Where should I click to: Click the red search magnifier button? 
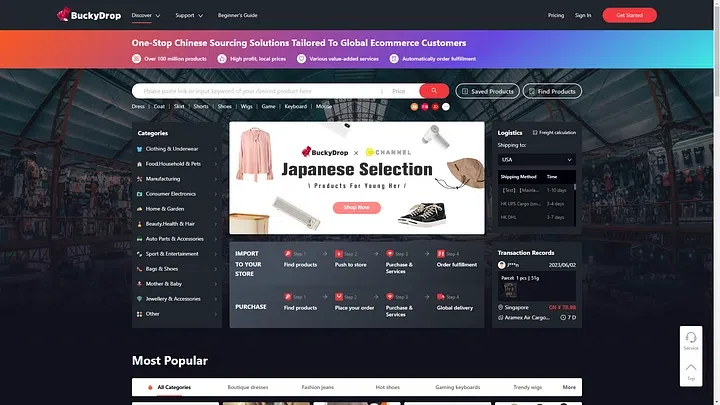(434, 91)
